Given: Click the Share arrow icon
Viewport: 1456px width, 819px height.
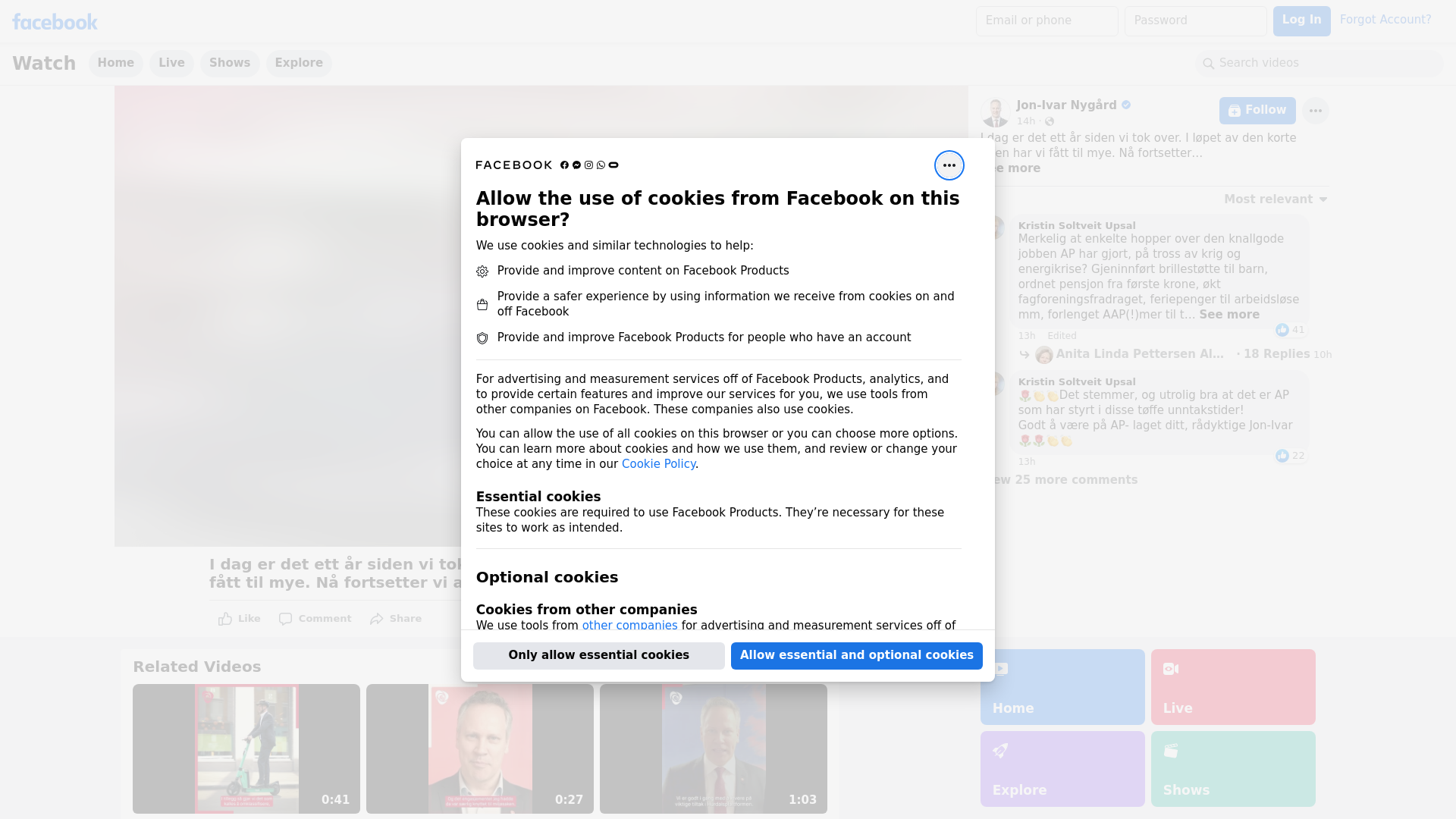Looking at the screenshot, I should click(377, 619).
